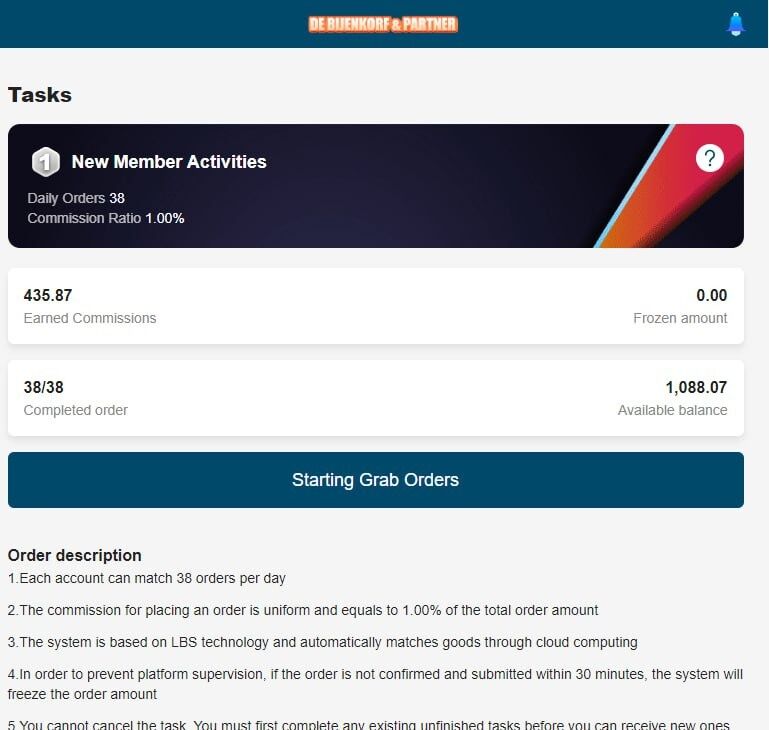Click the 30 minutes freeze rule text

tap(375, 684)
